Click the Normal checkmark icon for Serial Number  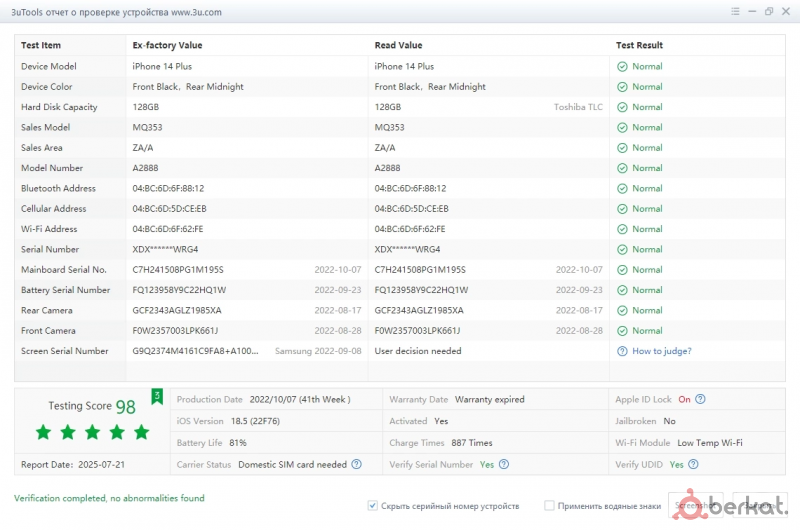click(x=622, y=249)
